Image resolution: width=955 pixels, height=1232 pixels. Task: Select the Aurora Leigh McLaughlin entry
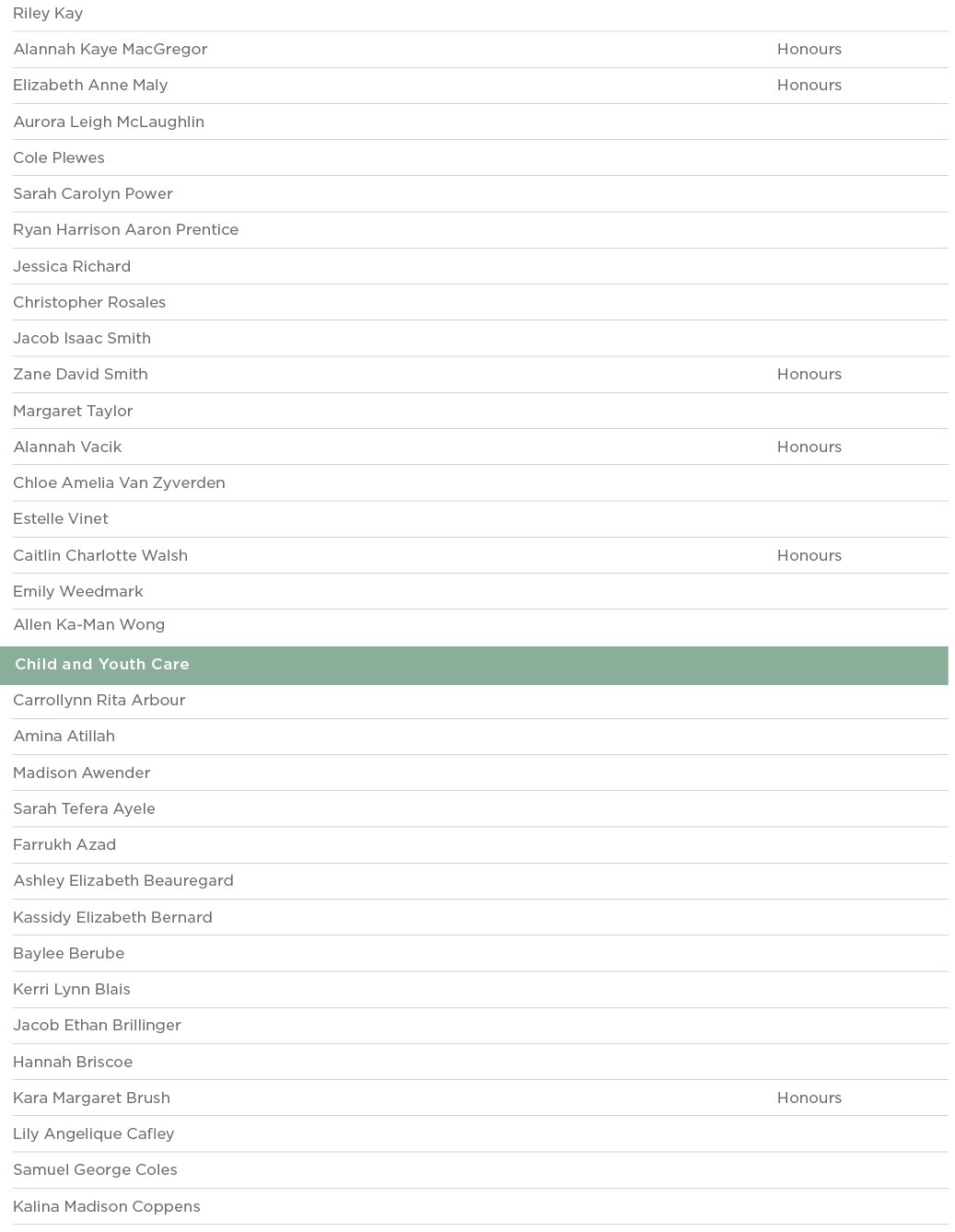pyautogui.click(x=109, y=122)
